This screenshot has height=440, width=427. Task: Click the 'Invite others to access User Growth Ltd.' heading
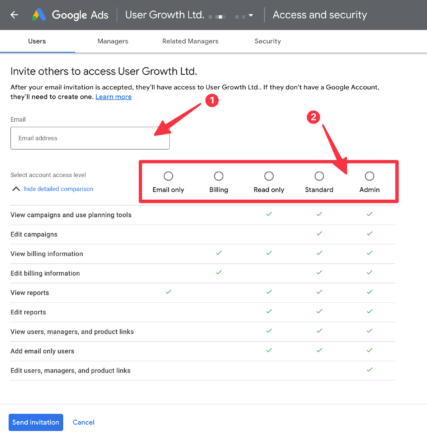(x=104, y=71)
